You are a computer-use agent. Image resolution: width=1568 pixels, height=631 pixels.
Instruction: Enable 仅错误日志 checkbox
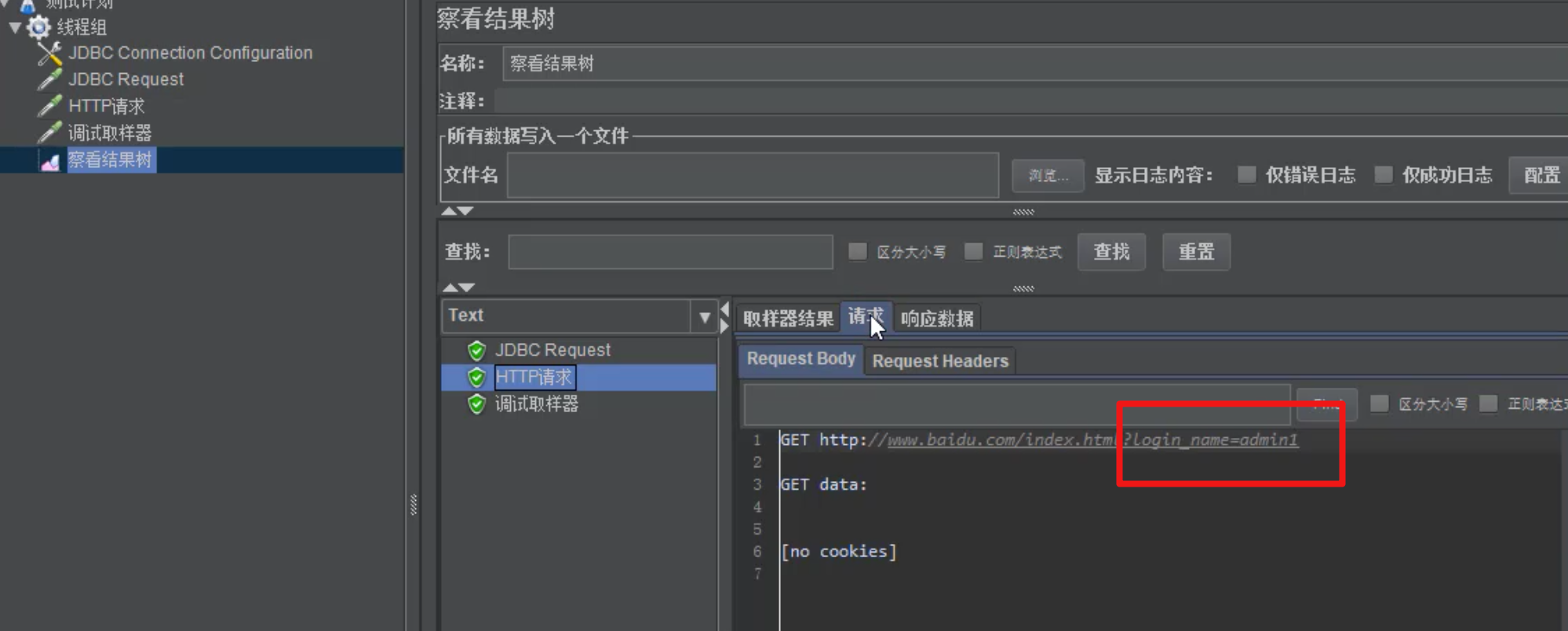pyautogui.click(x=1246, y=174)
